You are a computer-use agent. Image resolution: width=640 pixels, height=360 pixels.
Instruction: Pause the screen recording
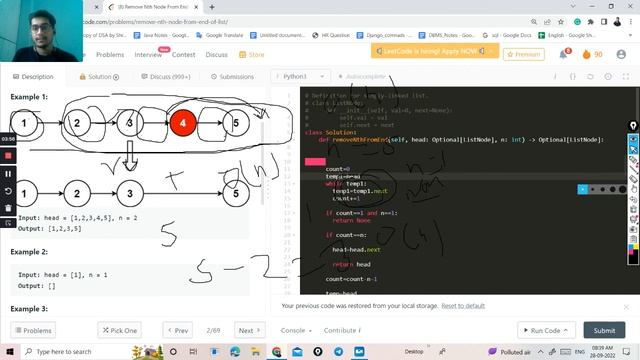pyautogui.click(x=8, y=174)
